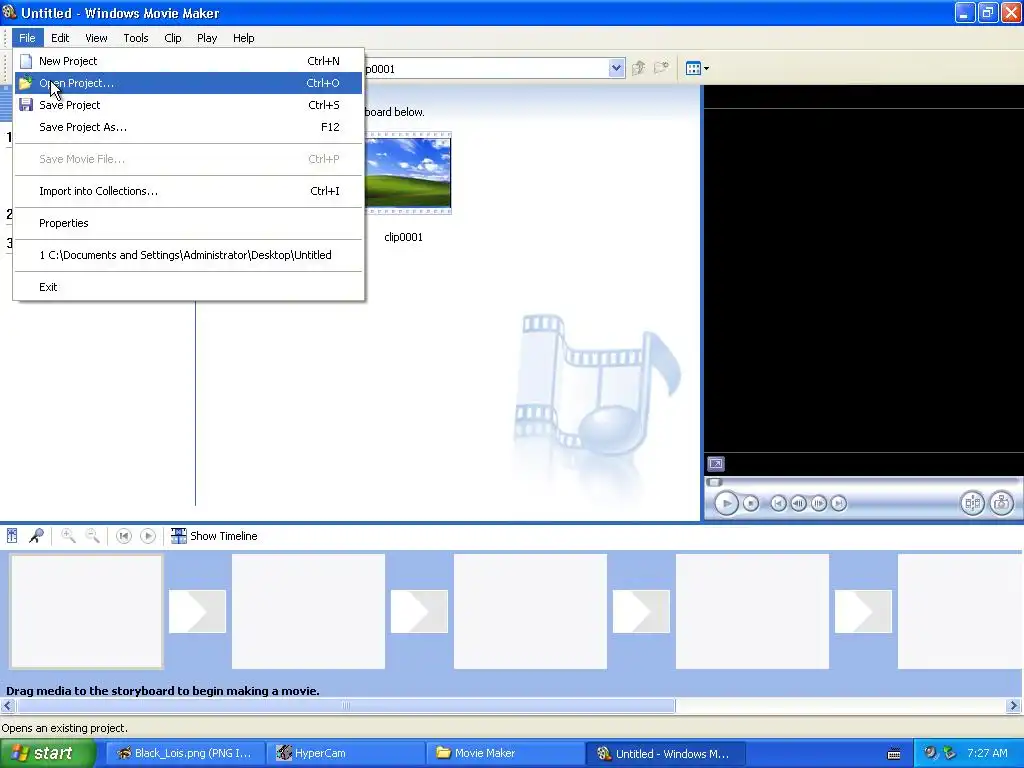Click the storyboard scroll left arrow
The image size is (1024, 768).
pyautogui.click(x=7, y=706)
